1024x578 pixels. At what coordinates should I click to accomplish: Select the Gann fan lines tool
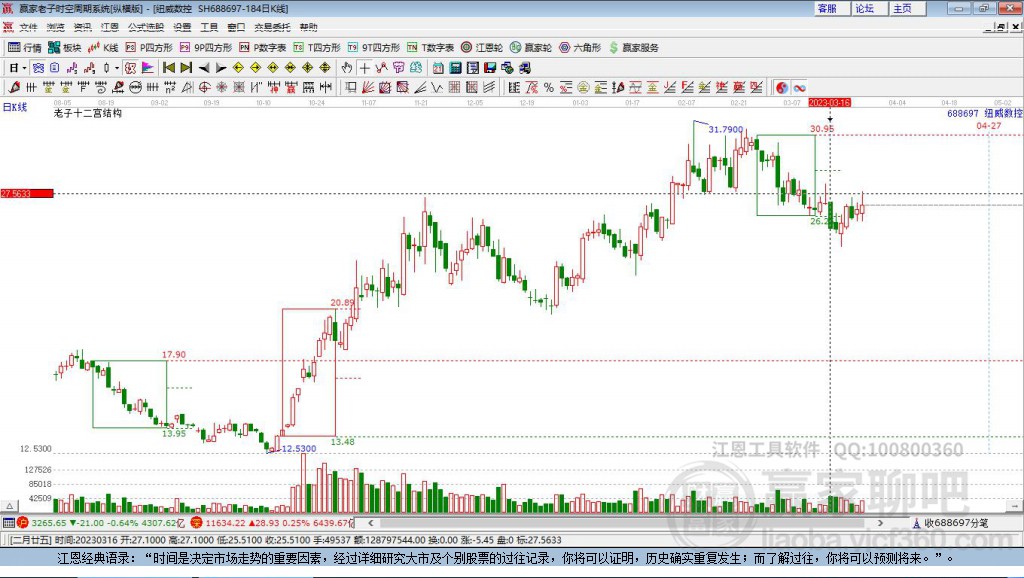click(367, 88)
